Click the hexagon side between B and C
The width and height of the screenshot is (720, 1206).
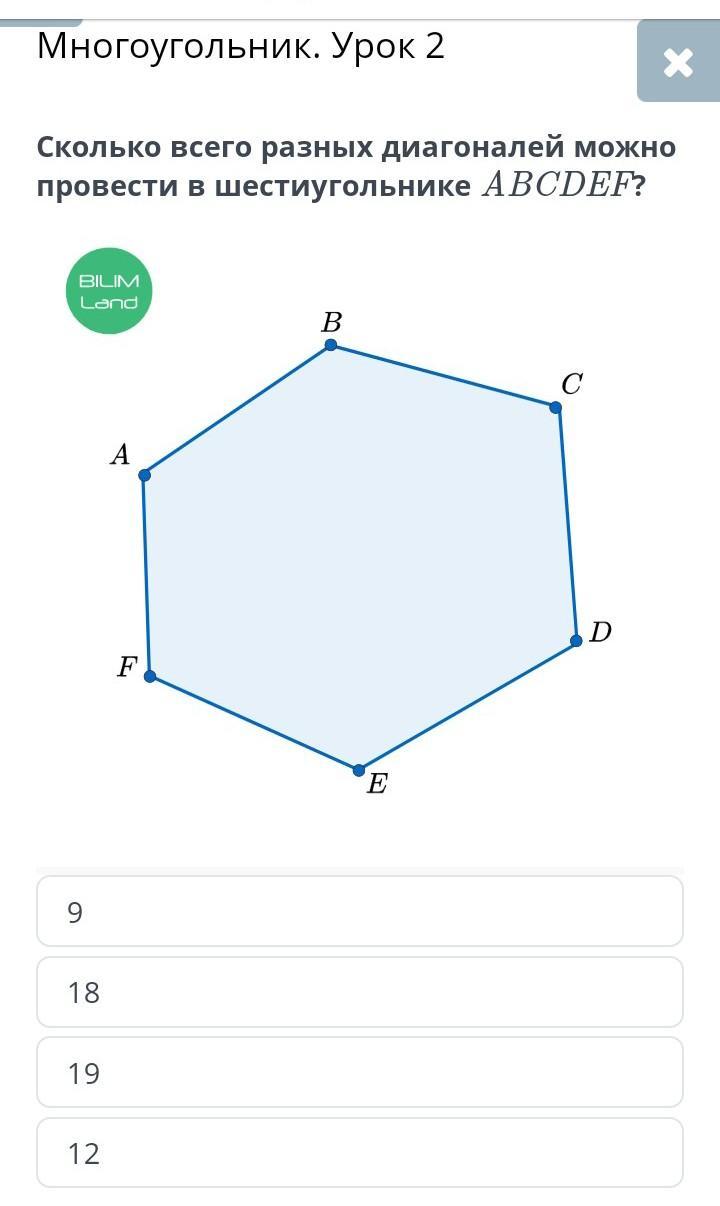pyautogui.click(x=443, y=377)
